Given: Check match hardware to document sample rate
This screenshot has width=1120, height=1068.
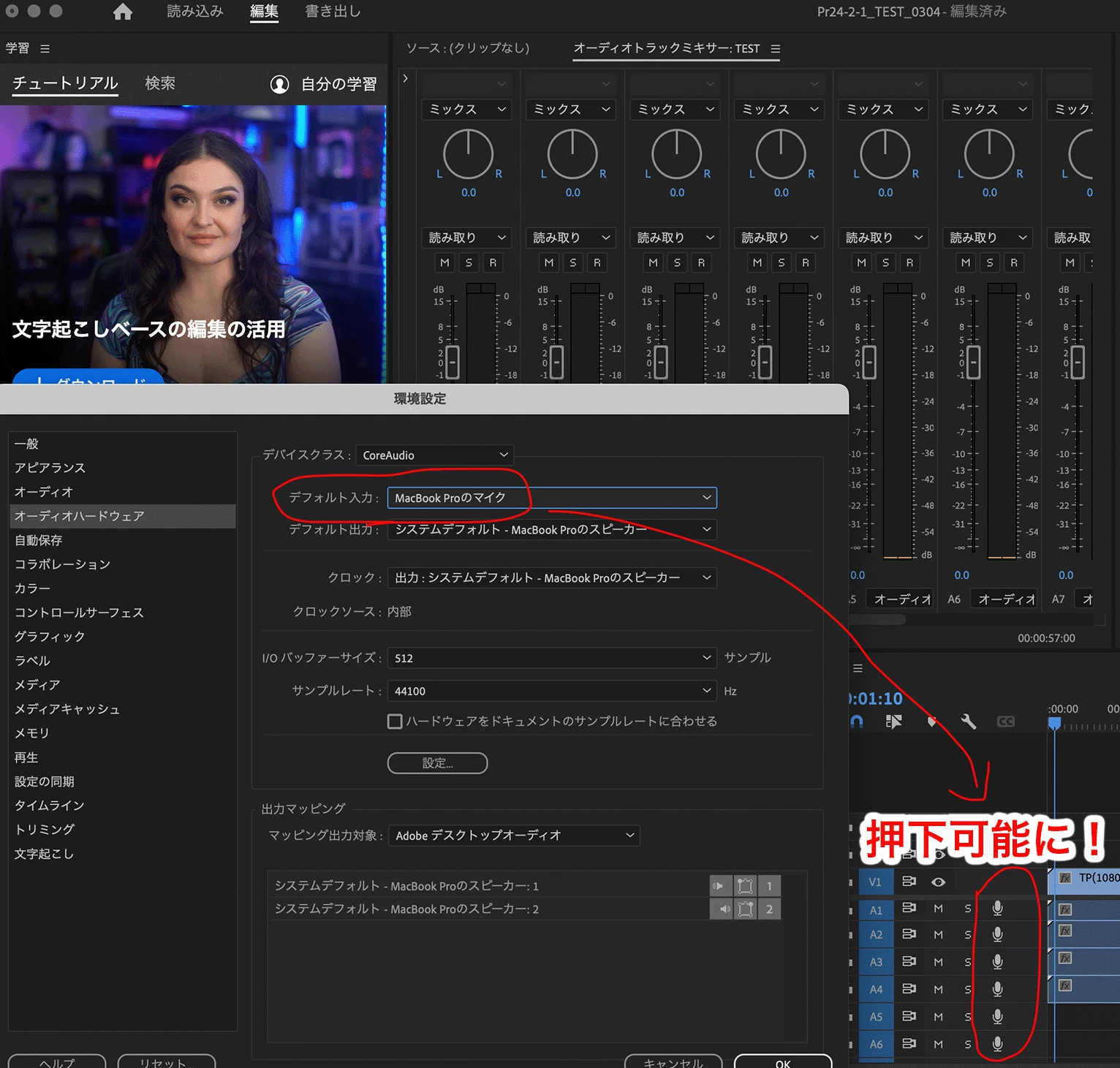Looking at the screenshot, I should click(395, 722).
